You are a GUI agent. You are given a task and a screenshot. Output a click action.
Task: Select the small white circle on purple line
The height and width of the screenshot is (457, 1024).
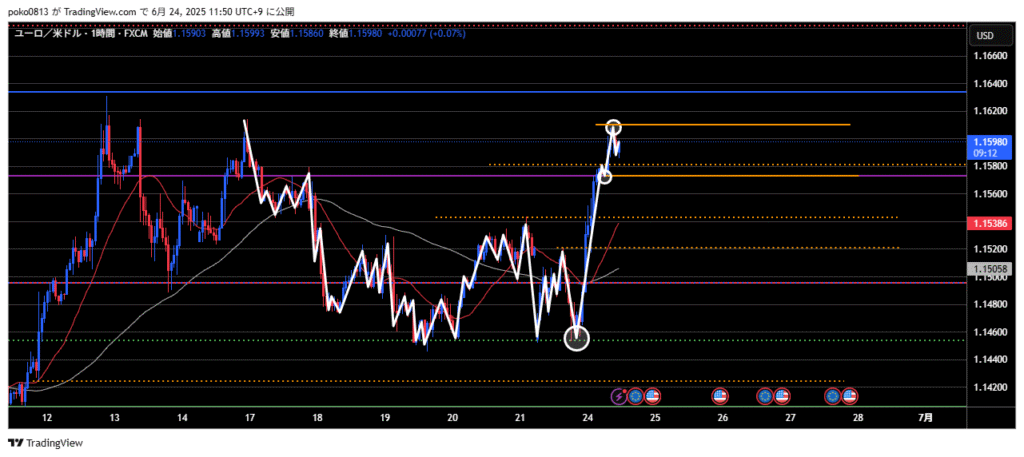[604, 176]
